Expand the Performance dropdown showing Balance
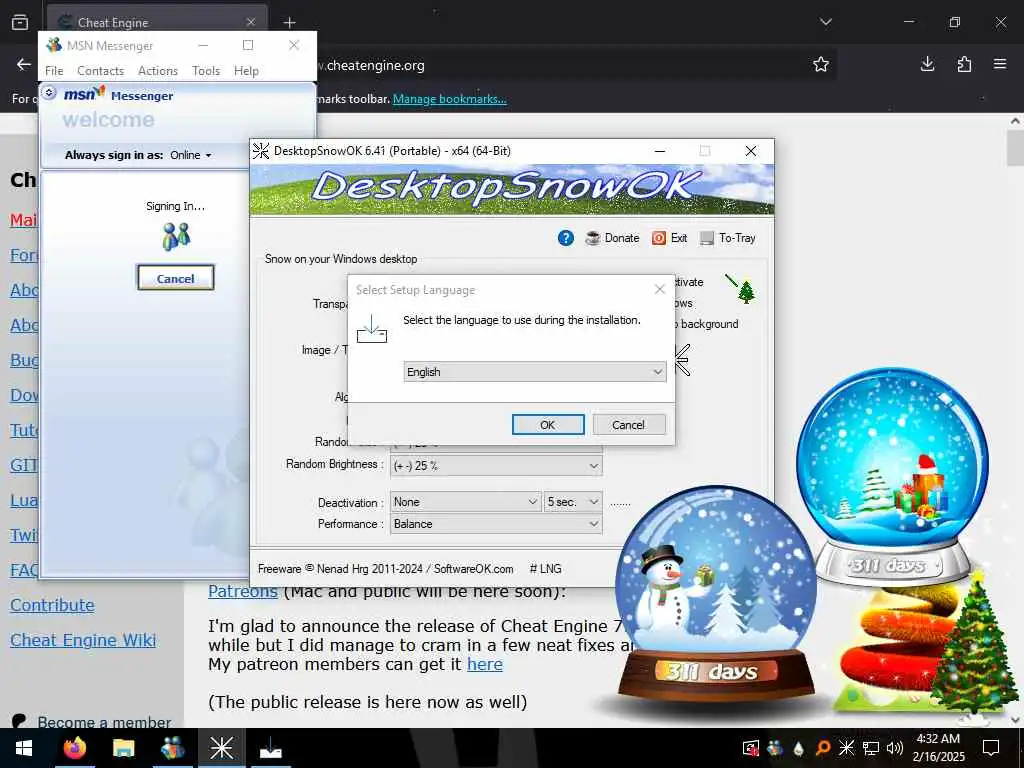The height and width of the screenshot is (768, 1024). point(496,524)
